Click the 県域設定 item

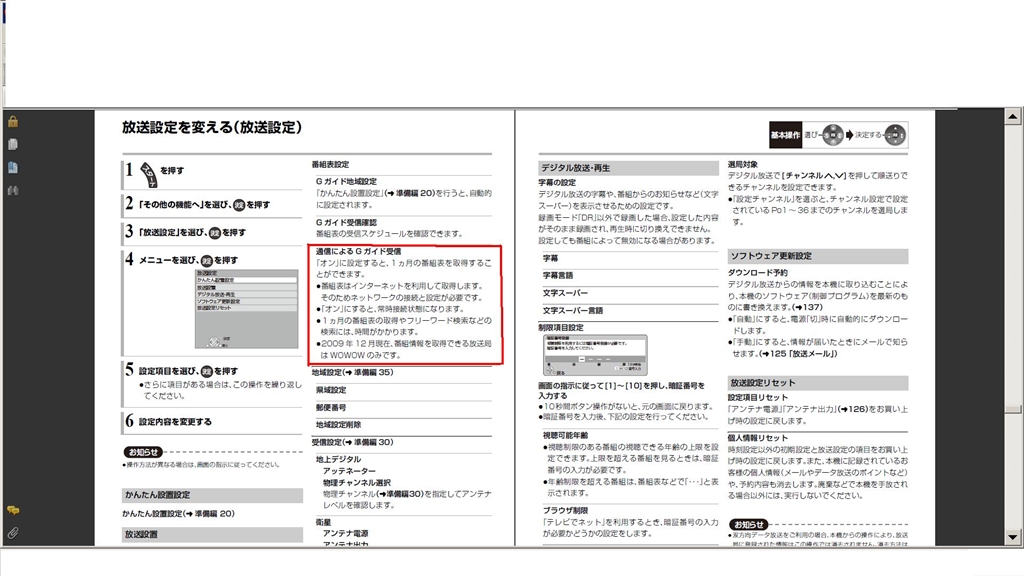331,390
